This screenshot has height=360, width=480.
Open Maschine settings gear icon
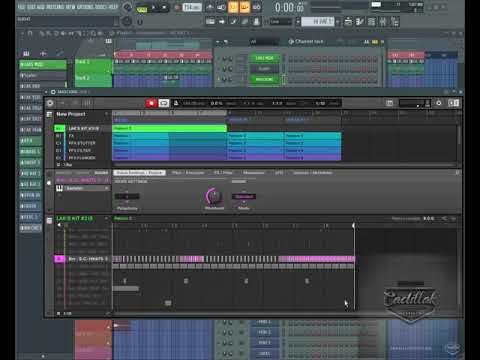(x=50, y=103)
